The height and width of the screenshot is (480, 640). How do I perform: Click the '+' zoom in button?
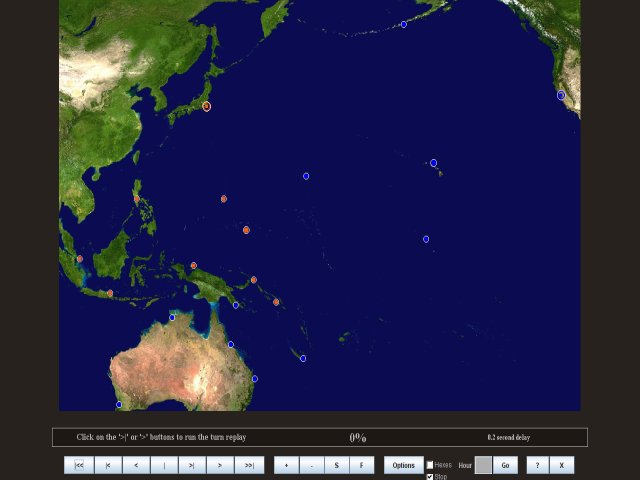pos(286,465)
